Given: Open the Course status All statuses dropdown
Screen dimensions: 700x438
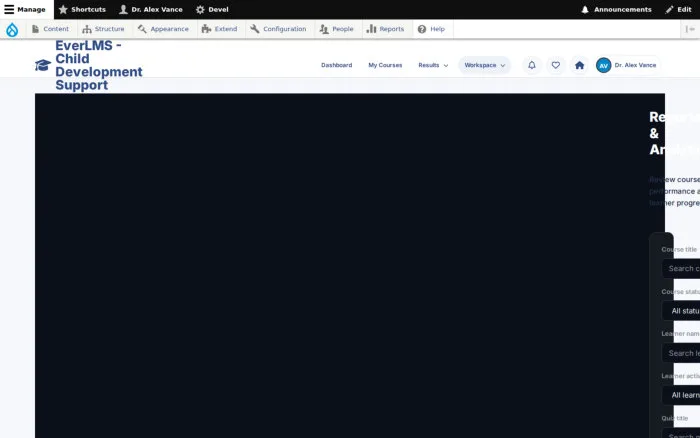Looking at the screenshot, I should 681,311.
